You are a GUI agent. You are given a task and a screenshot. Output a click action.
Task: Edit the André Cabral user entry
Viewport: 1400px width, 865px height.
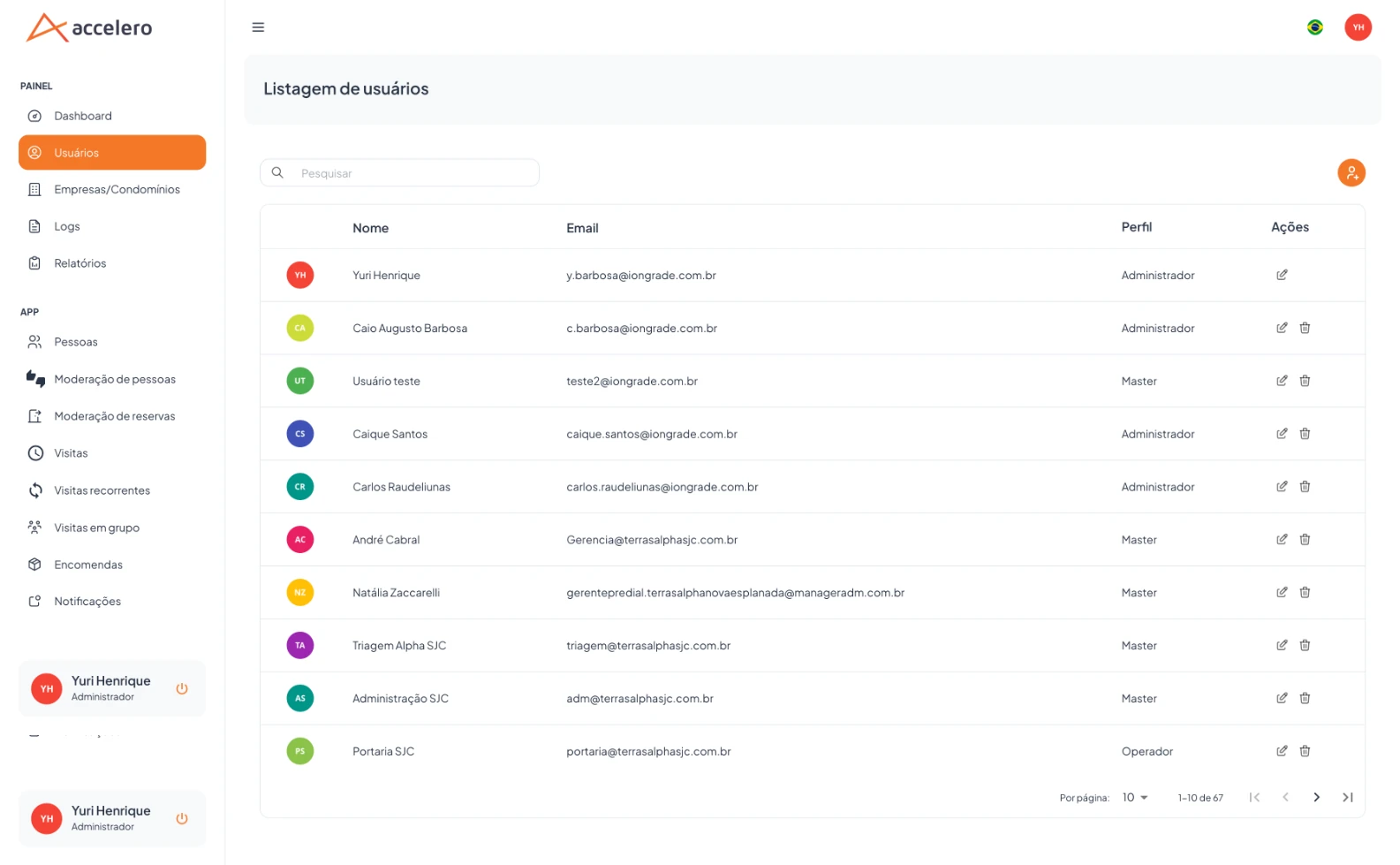coord(1281,540)
